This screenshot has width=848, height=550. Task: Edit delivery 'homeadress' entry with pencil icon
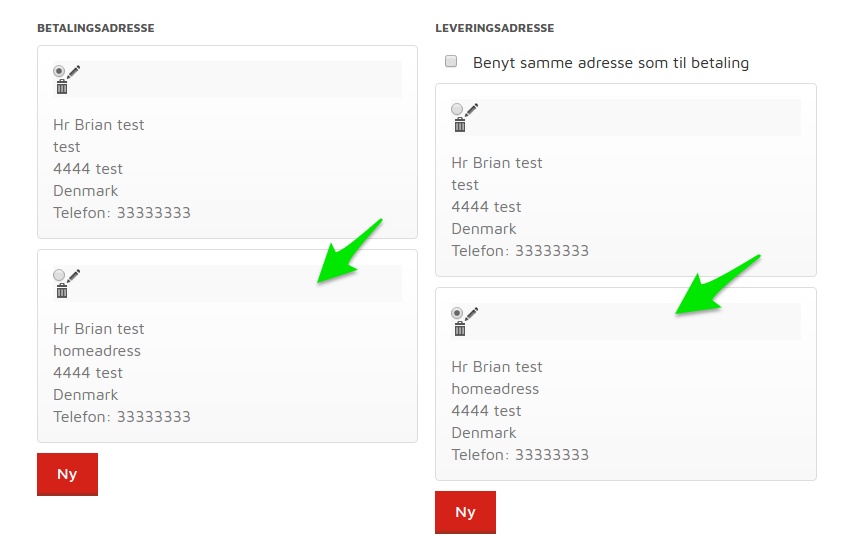[472, 313]
